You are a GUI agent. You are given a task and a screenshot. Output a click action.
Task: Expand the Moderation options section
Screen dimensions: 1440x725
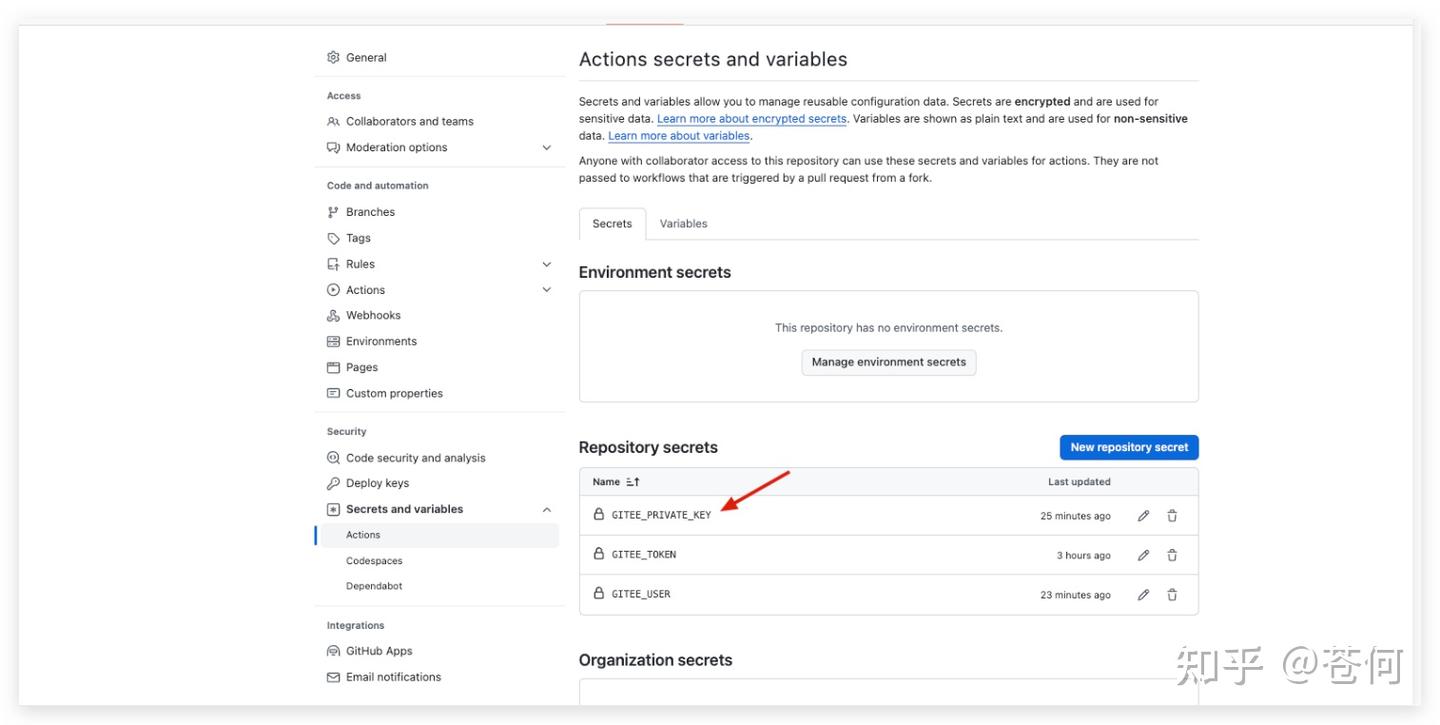tap(546, 148)
